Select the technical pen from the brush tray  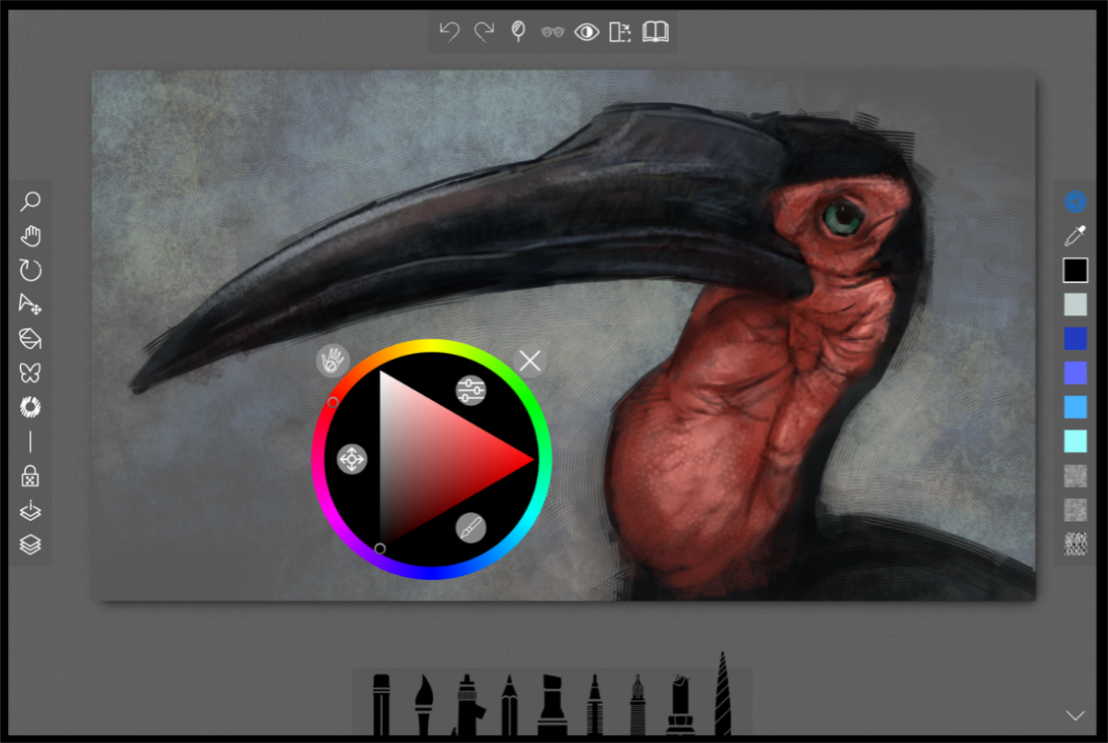(637, 706)
